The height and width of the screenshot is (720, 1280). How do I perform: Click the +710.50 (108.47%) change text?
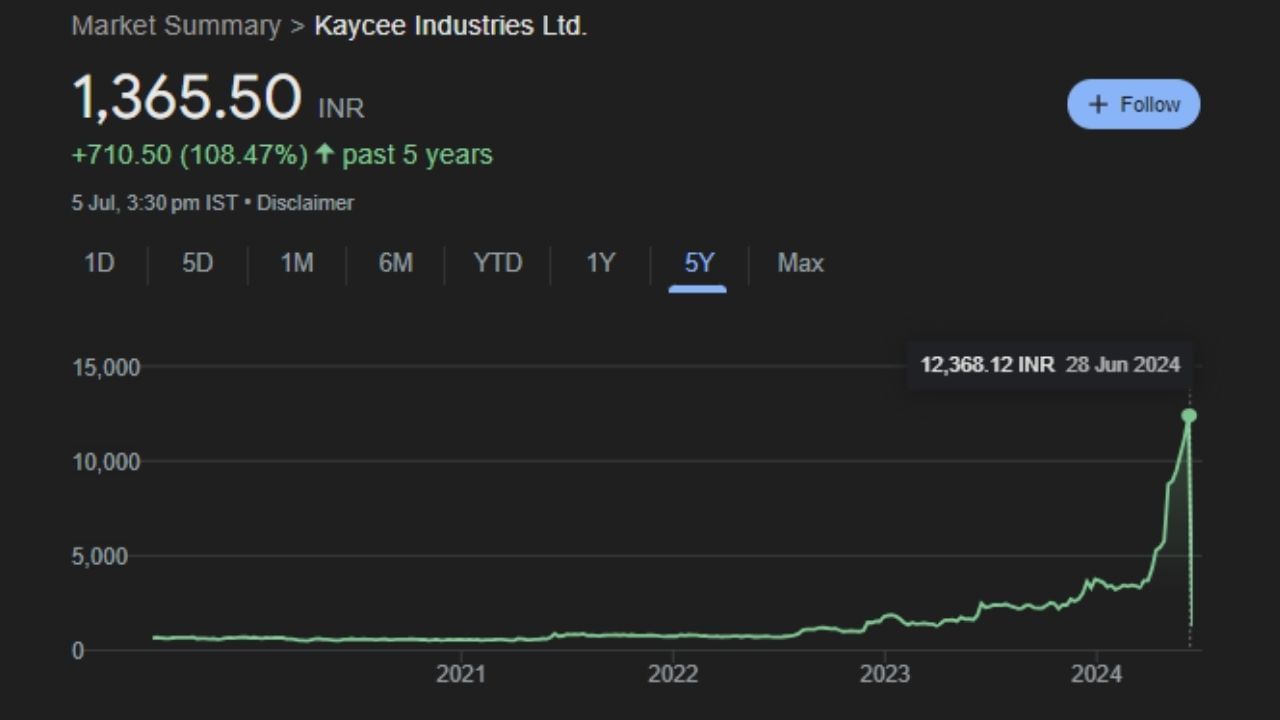coord(190,155)
